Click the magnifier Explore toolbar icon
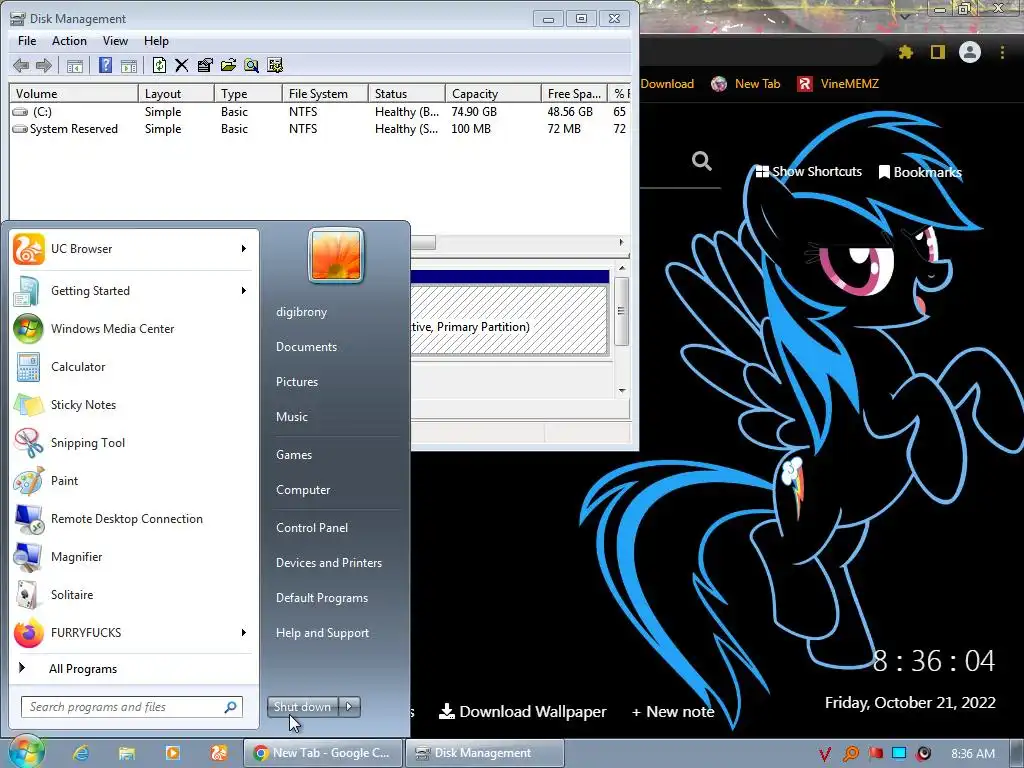Screen dimensions: 1024x768 (251, 65)
